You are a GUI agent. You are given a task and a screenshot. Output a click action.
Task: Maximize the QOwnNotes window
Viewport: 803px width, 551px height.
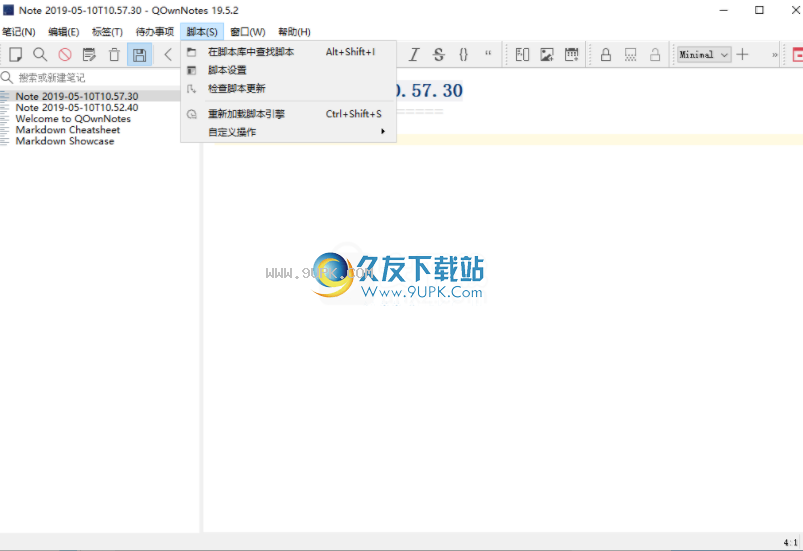tap(759, 10)
